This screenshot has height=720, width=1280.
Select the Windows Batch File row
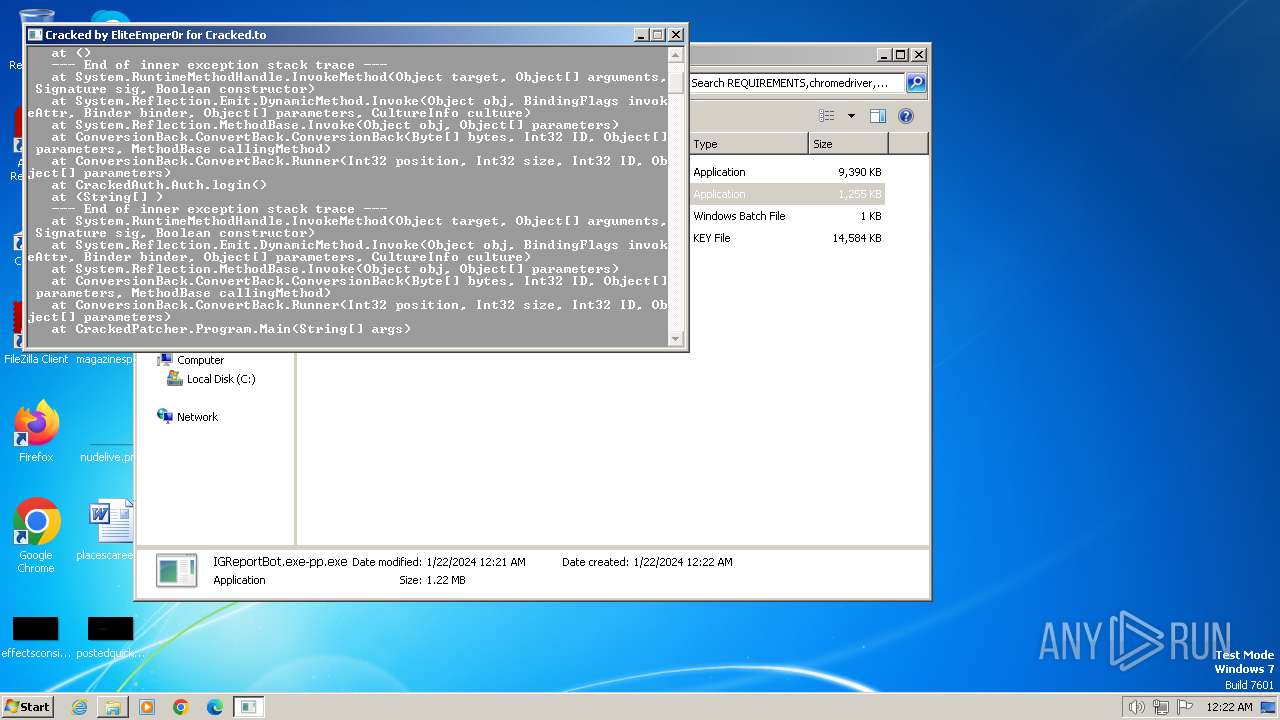pos(787,216)
